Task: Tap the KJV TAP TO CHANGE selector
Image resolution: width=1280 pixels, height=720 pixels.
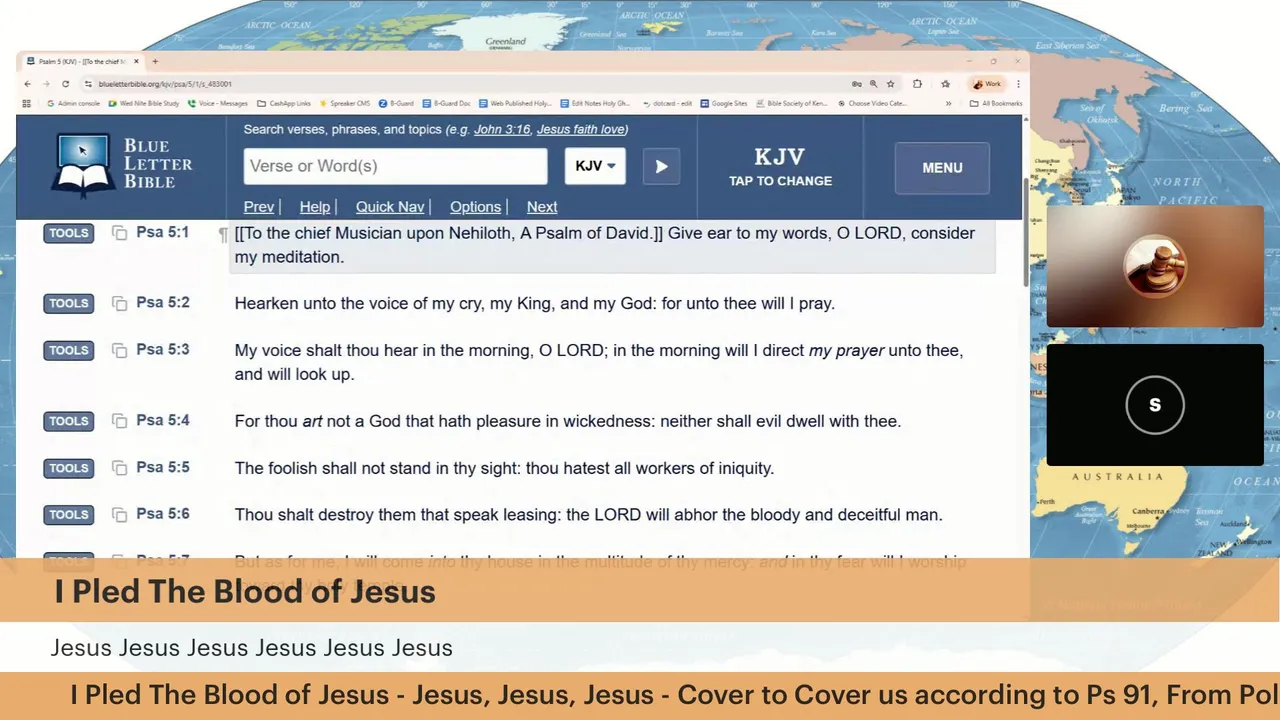Action: click(x=780, y=167)
